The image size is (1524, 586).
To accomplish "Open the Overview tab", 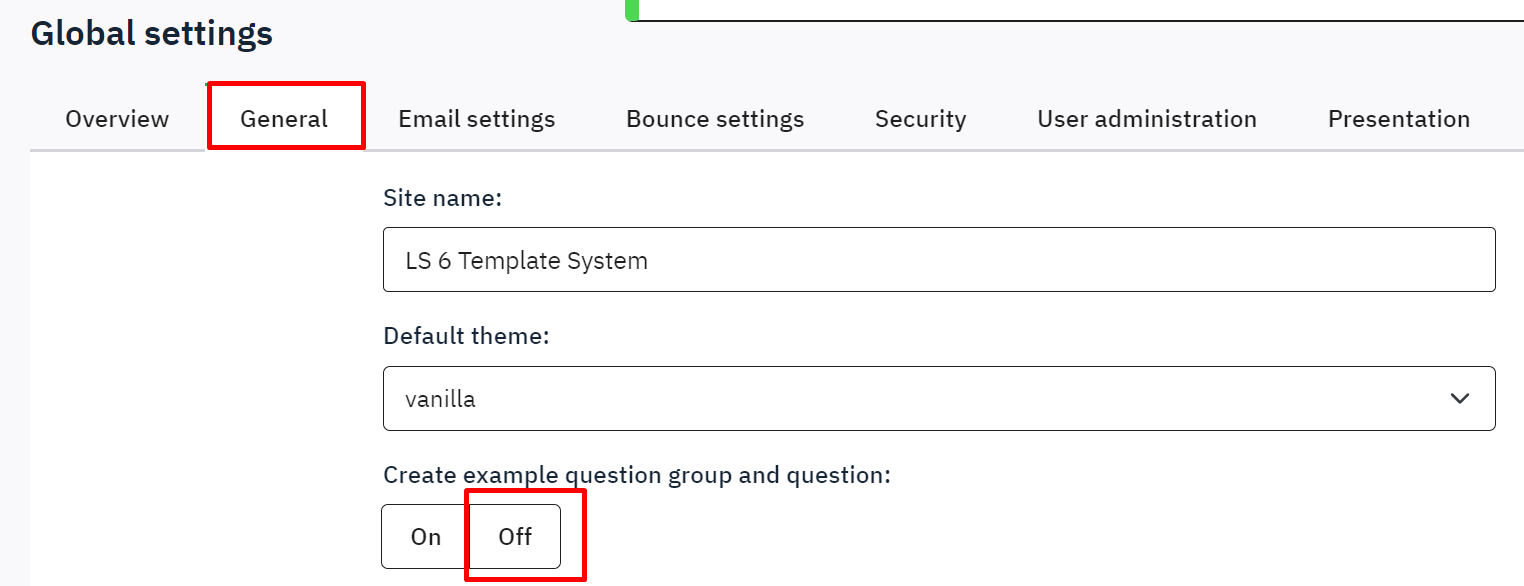I will pos(117,119).
